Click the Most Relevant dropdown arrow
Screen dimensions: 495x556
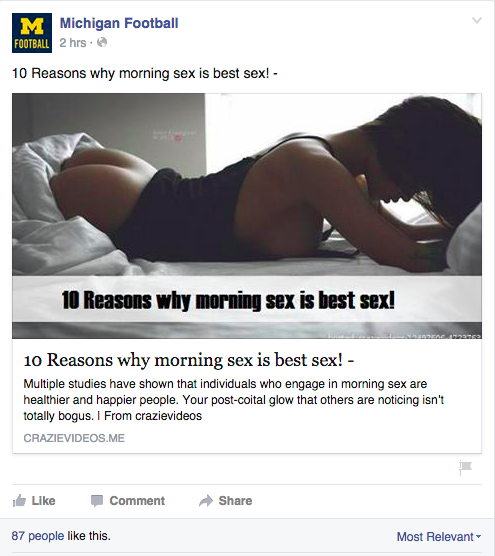478,537
